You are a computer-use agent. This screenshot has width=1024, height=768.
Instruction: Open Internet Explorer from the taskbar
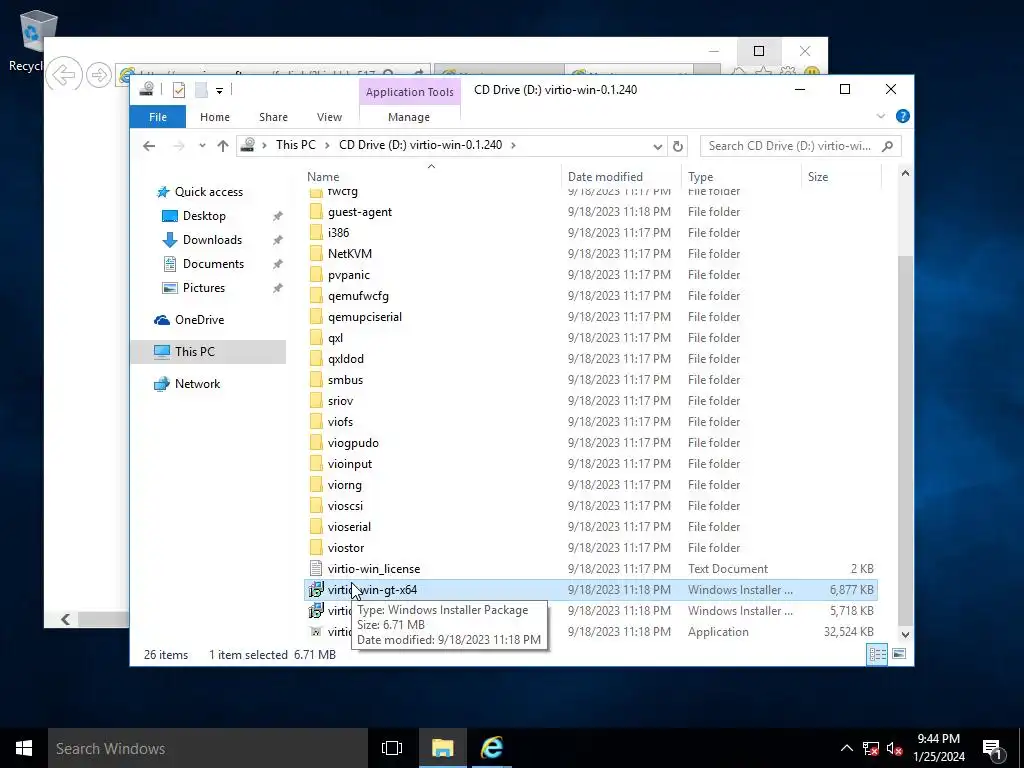[491, 748]
